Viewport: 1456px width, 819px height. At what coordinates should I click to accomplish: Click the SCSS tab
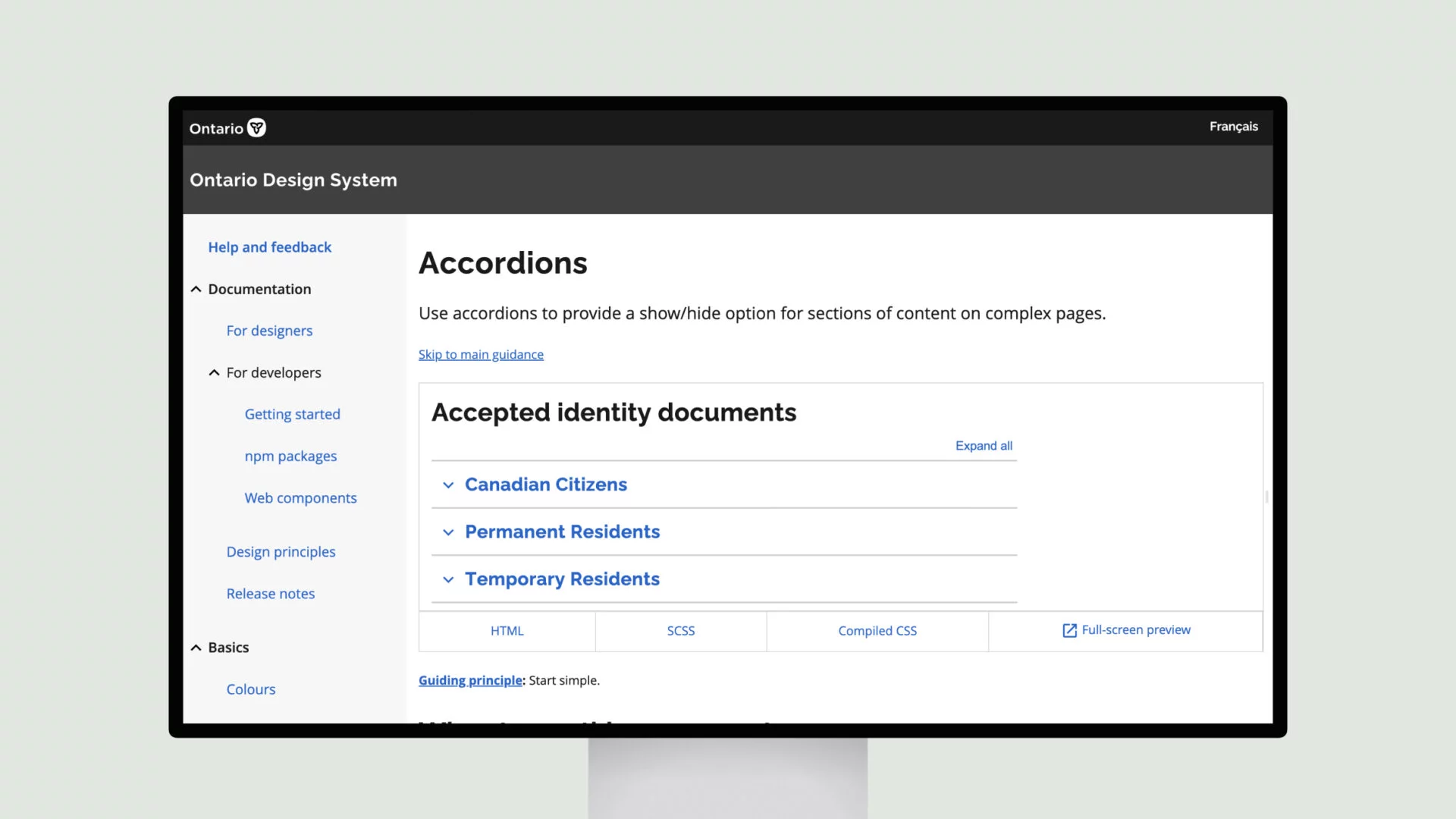tap(681, 630)
